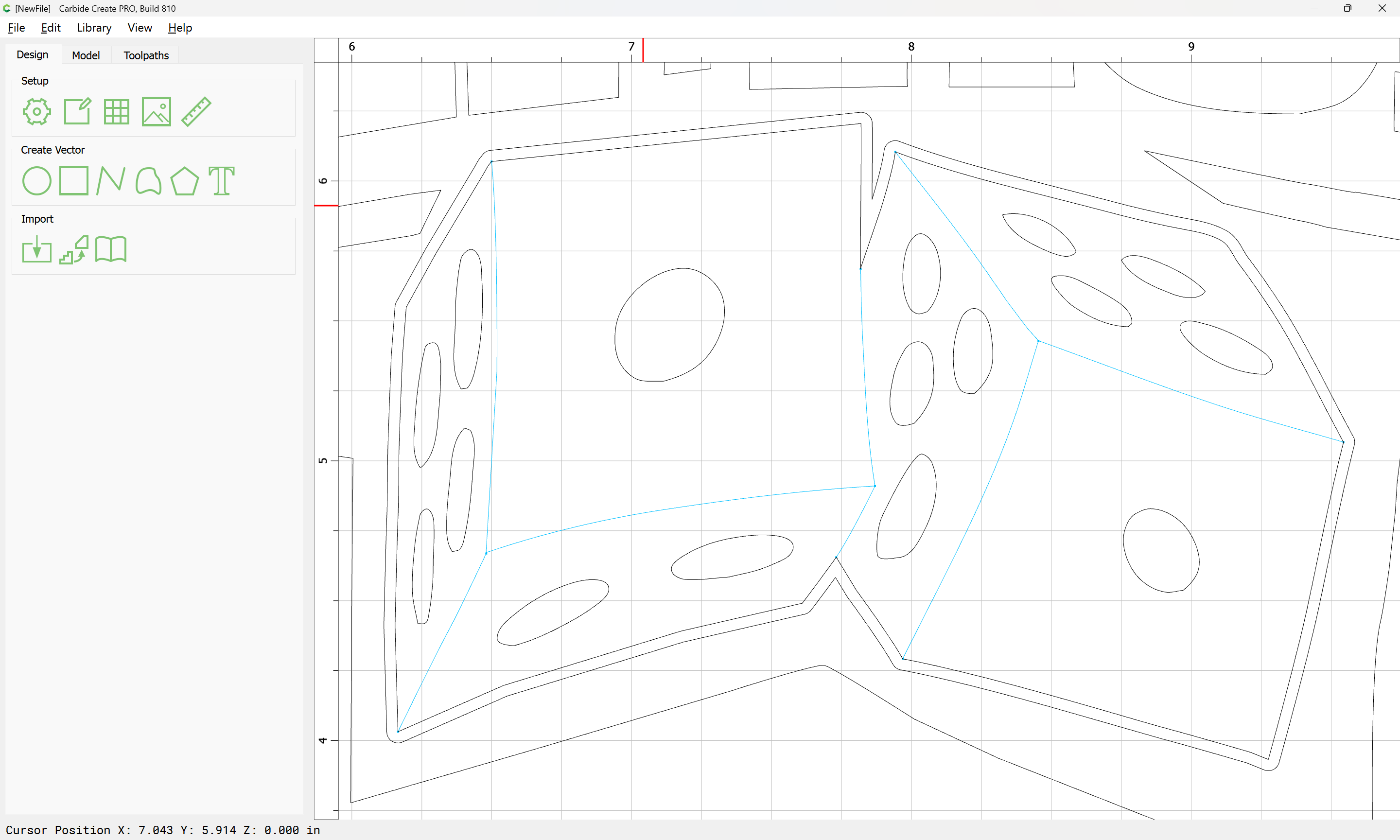This screenshot has width=1400, height=840.
Task: Choose the Rectangle vector tool
Action: (74, 180)
